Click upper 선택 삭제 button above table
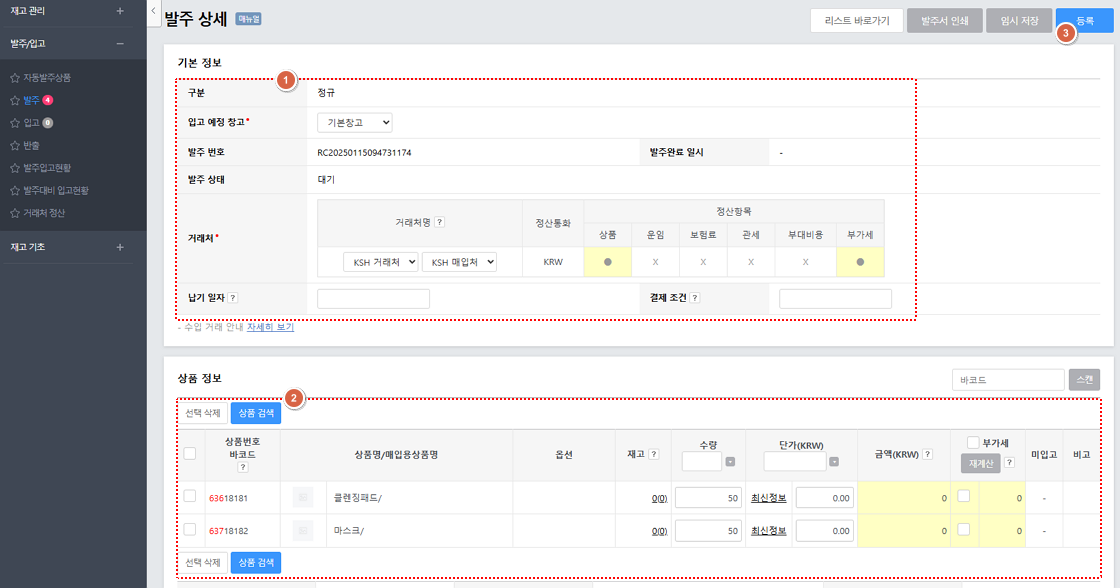Screen dimensions: 1120x588 (203, 413)
